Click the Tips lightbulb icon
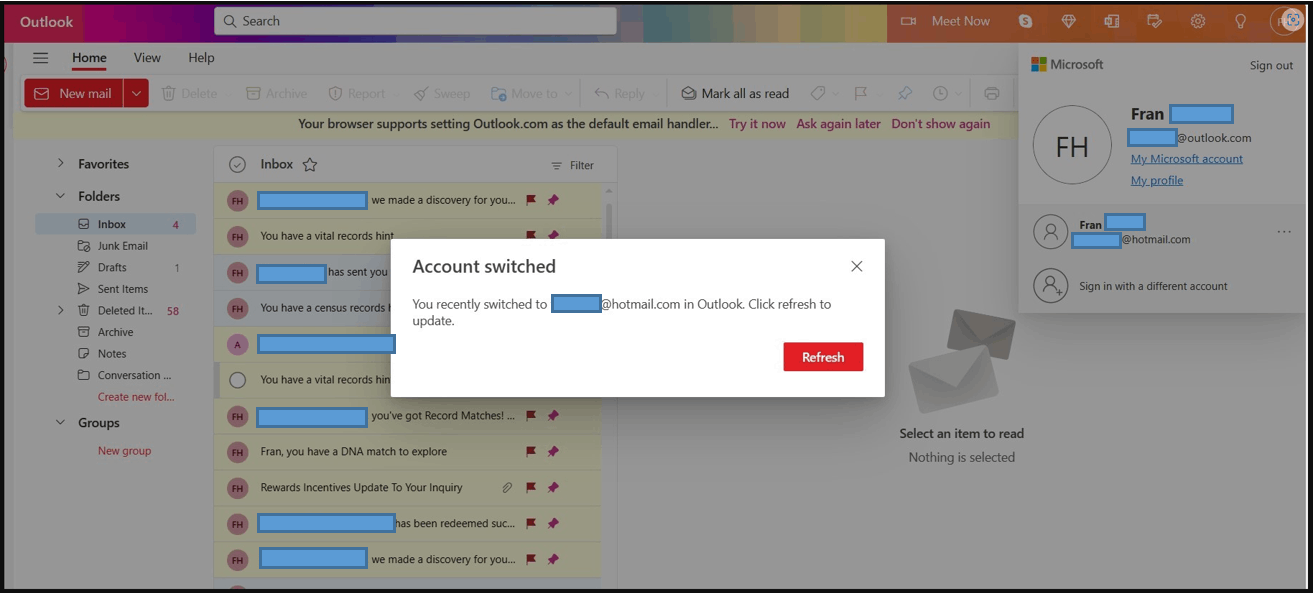The height and width of the screenshot is (593, 1313). [1240, 21]
